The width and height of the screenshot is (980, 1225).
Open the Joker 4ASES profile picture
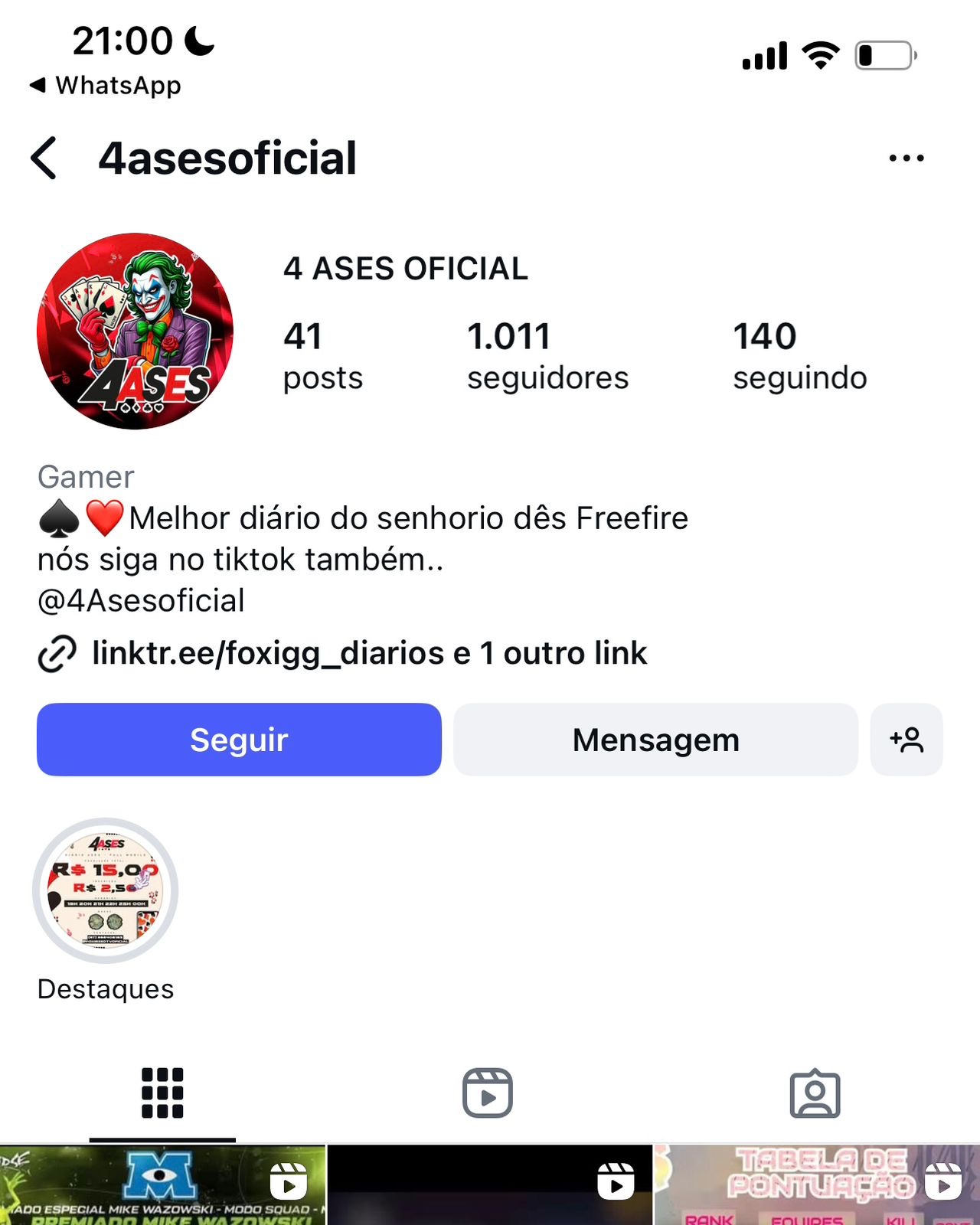(x=136, y=331)
